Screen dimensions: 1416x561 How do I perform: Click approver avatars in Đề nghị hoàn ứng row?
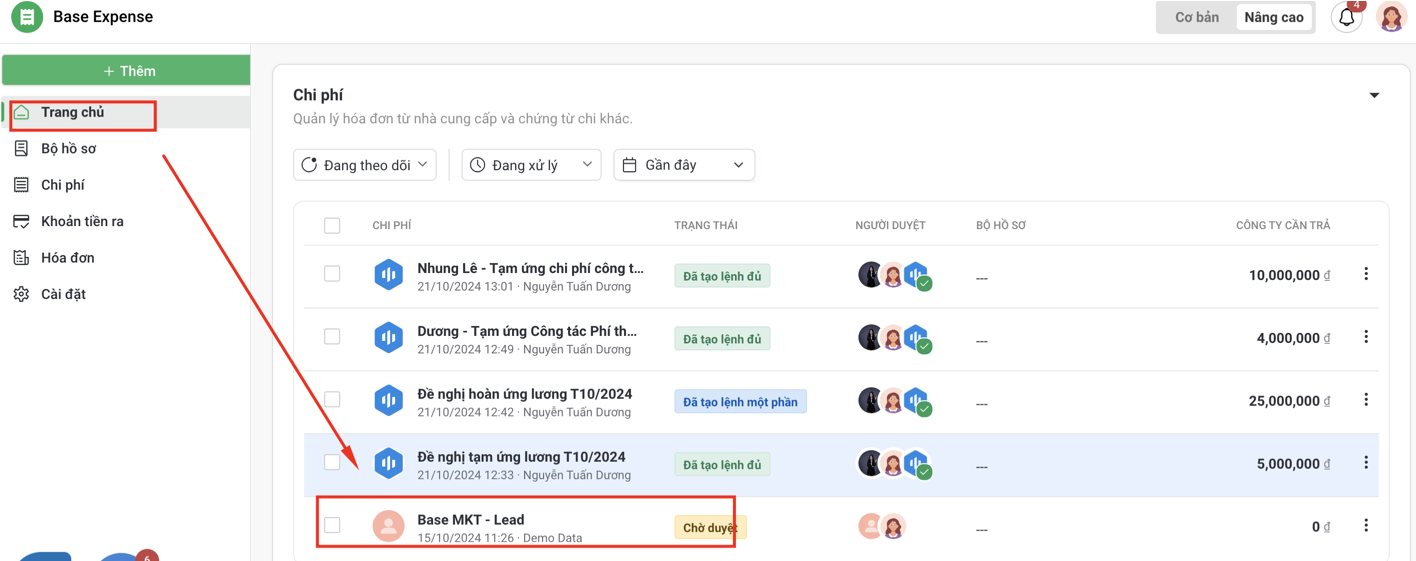[x=895, y=401]
